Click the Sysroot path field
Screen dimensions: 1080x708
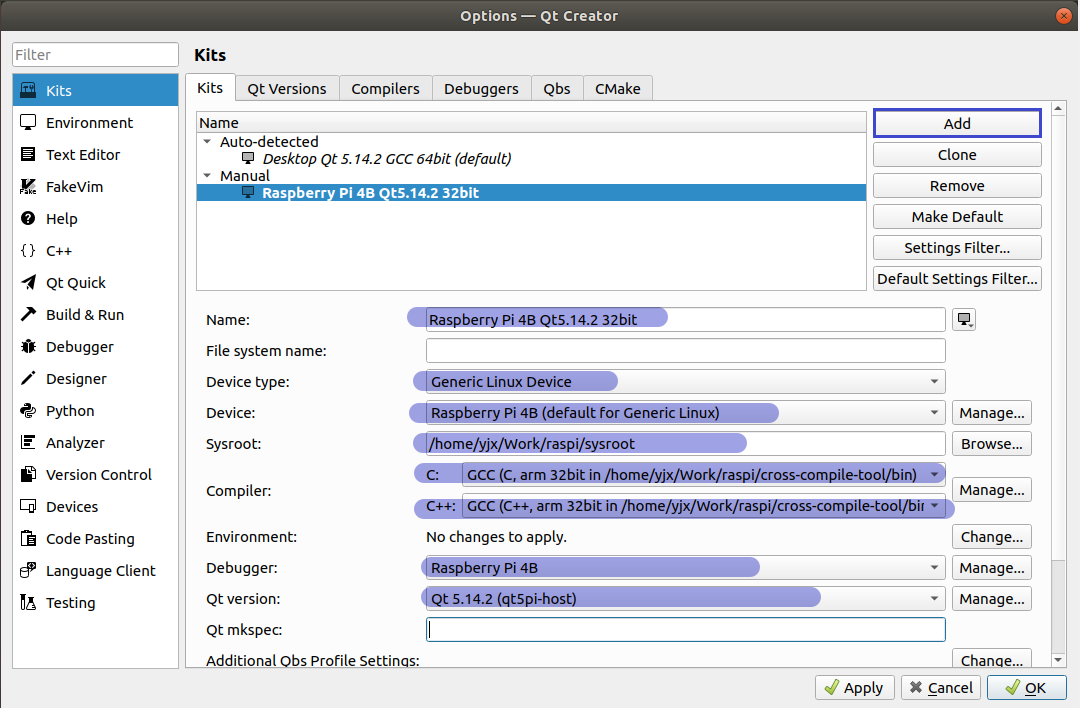[x=685, y=444]
